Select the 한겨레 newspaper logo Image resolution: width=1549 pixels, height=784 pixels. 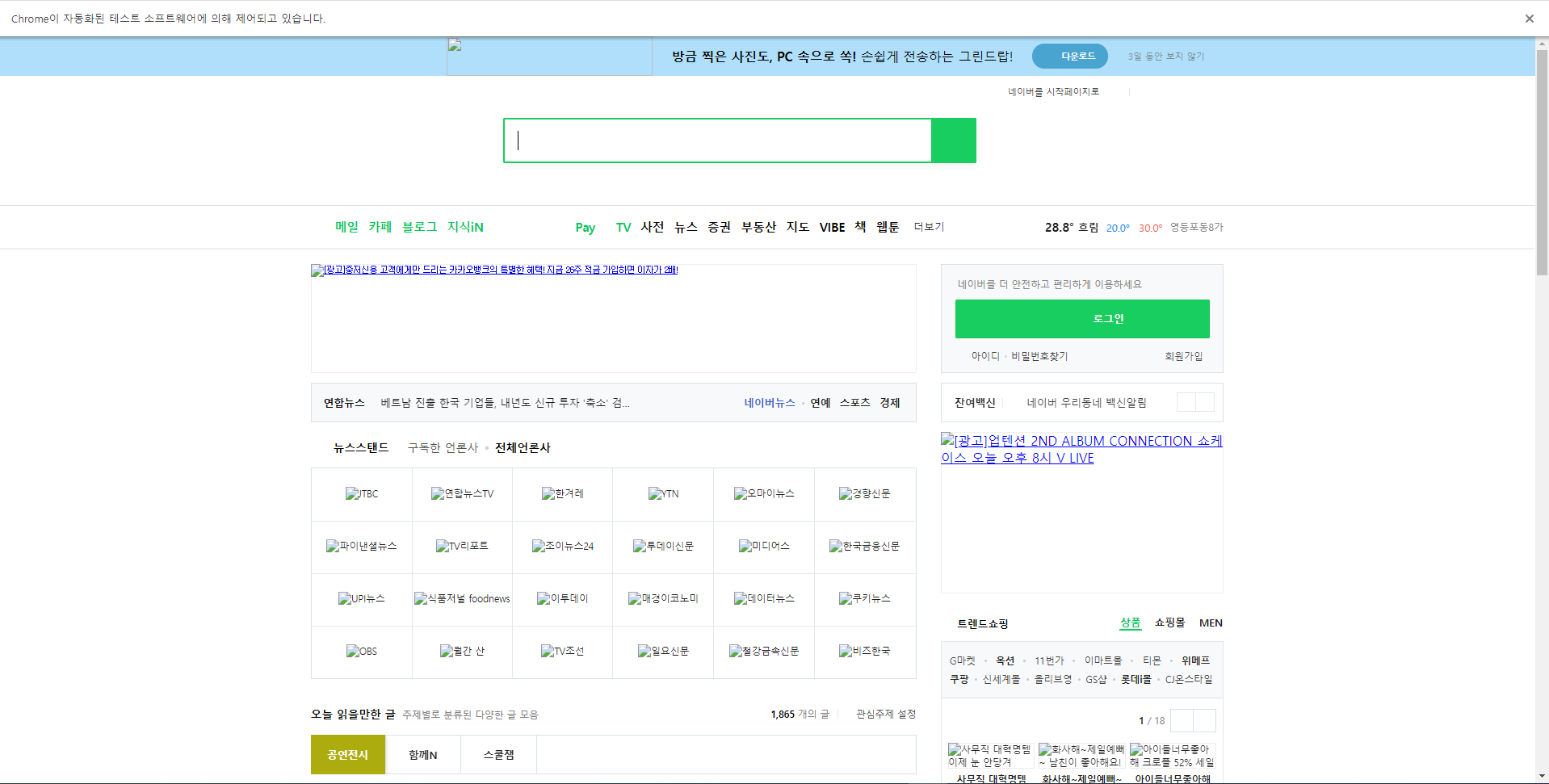[x=563, y=494]
